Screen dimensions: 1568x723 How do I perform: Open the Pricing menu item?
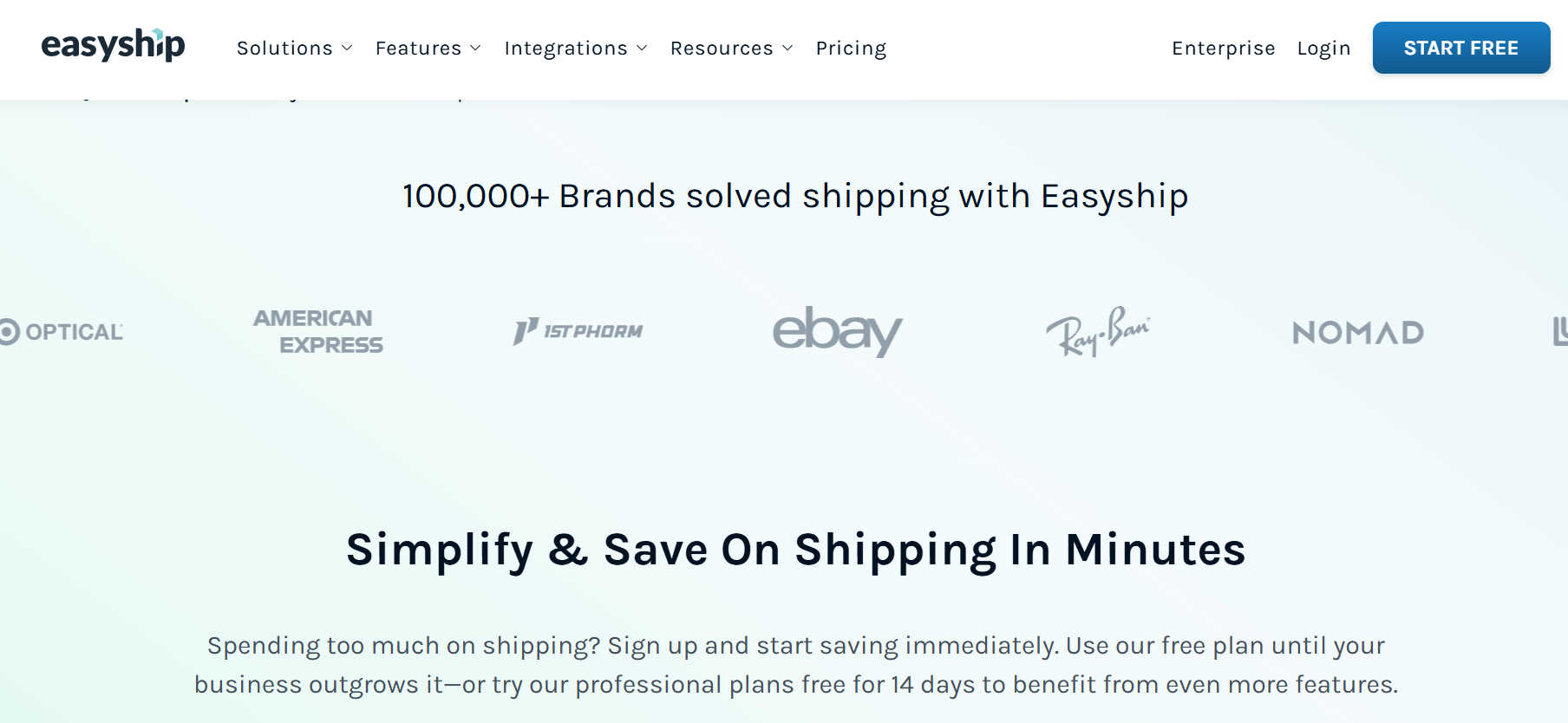coord(851,49)
